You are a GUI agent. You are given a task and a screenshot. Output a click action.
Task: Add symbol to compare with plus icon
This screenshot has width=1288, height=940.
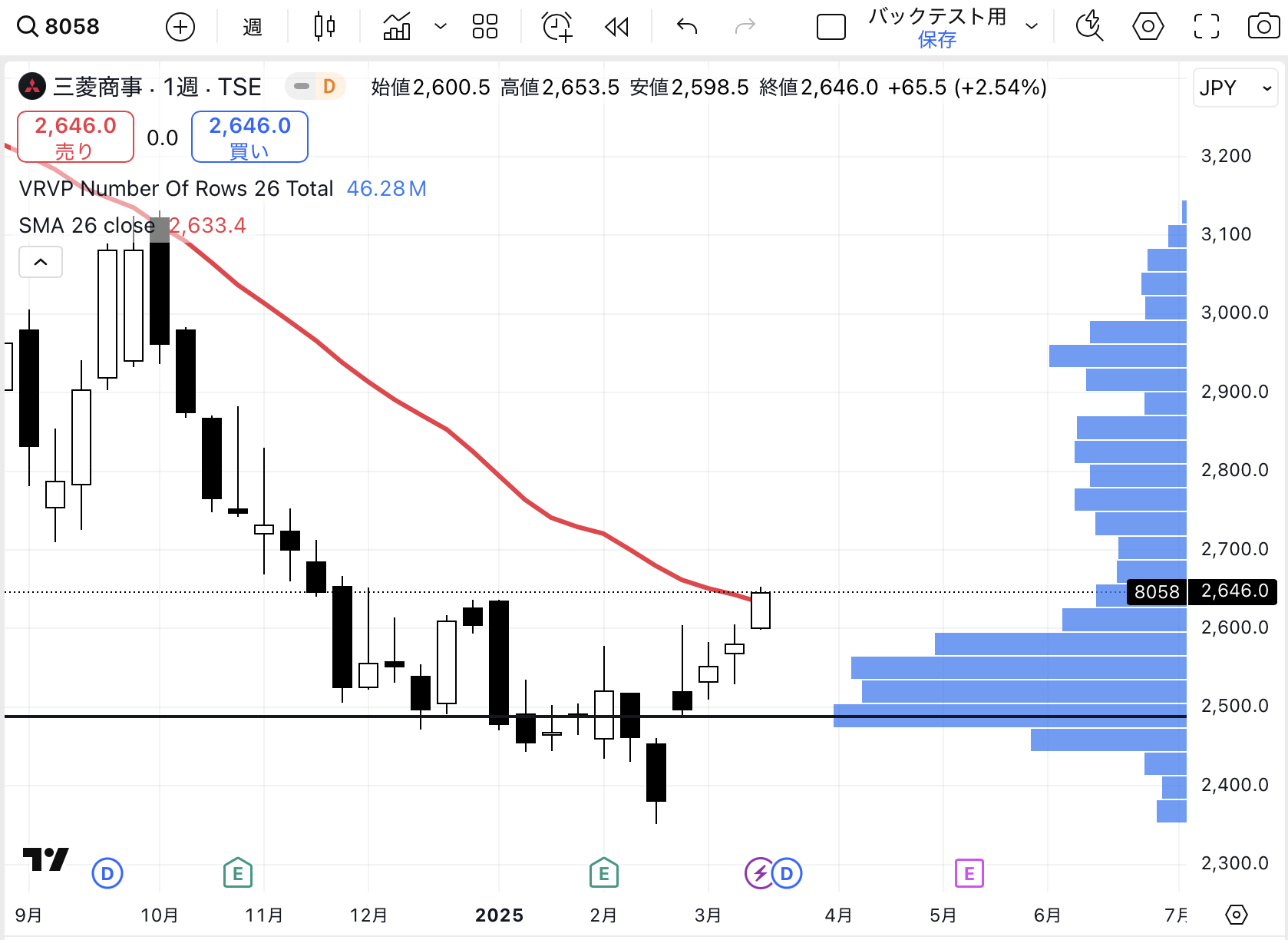click(x=180, y=28)
